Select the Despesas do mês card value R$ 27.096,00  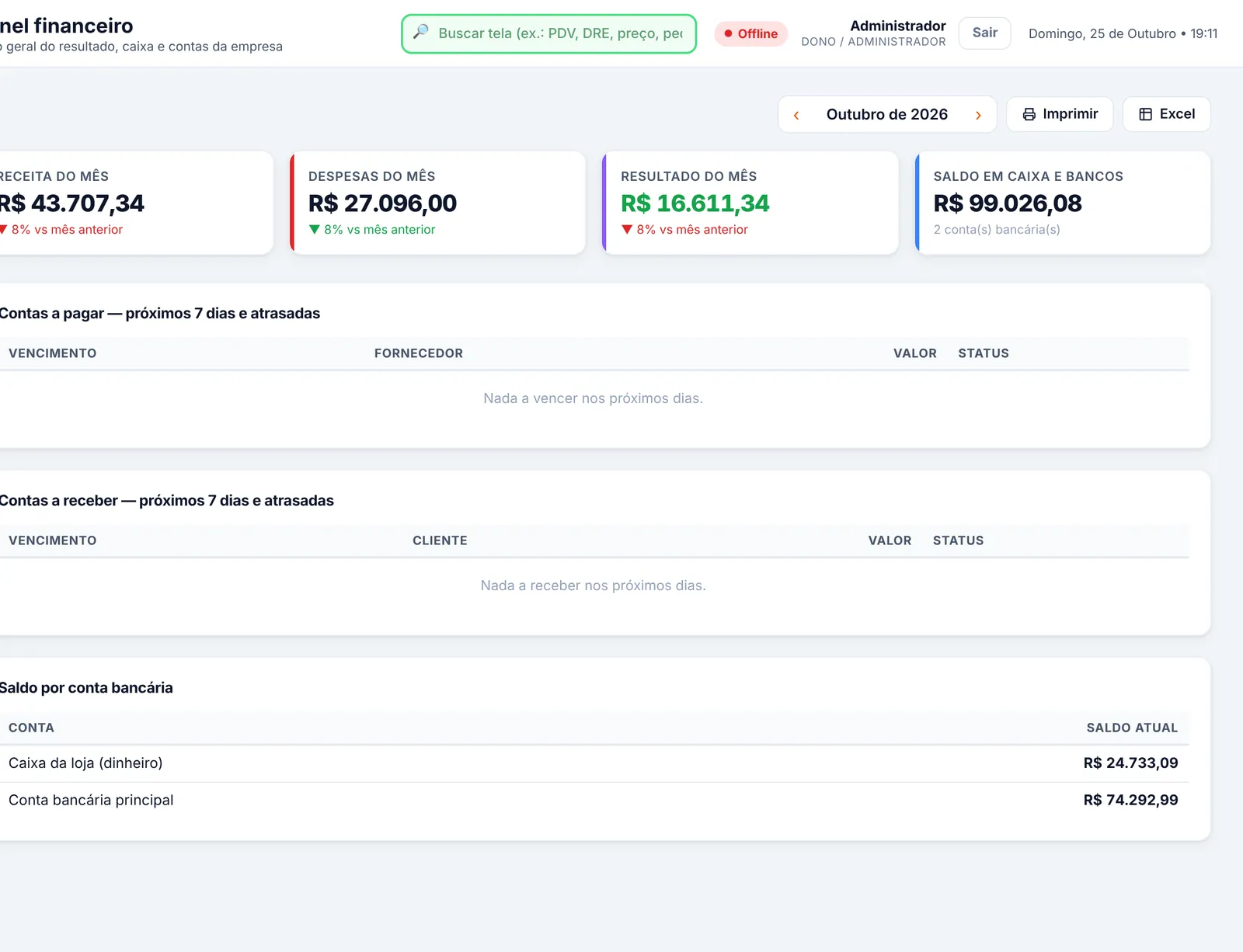(x=382, y=203)
